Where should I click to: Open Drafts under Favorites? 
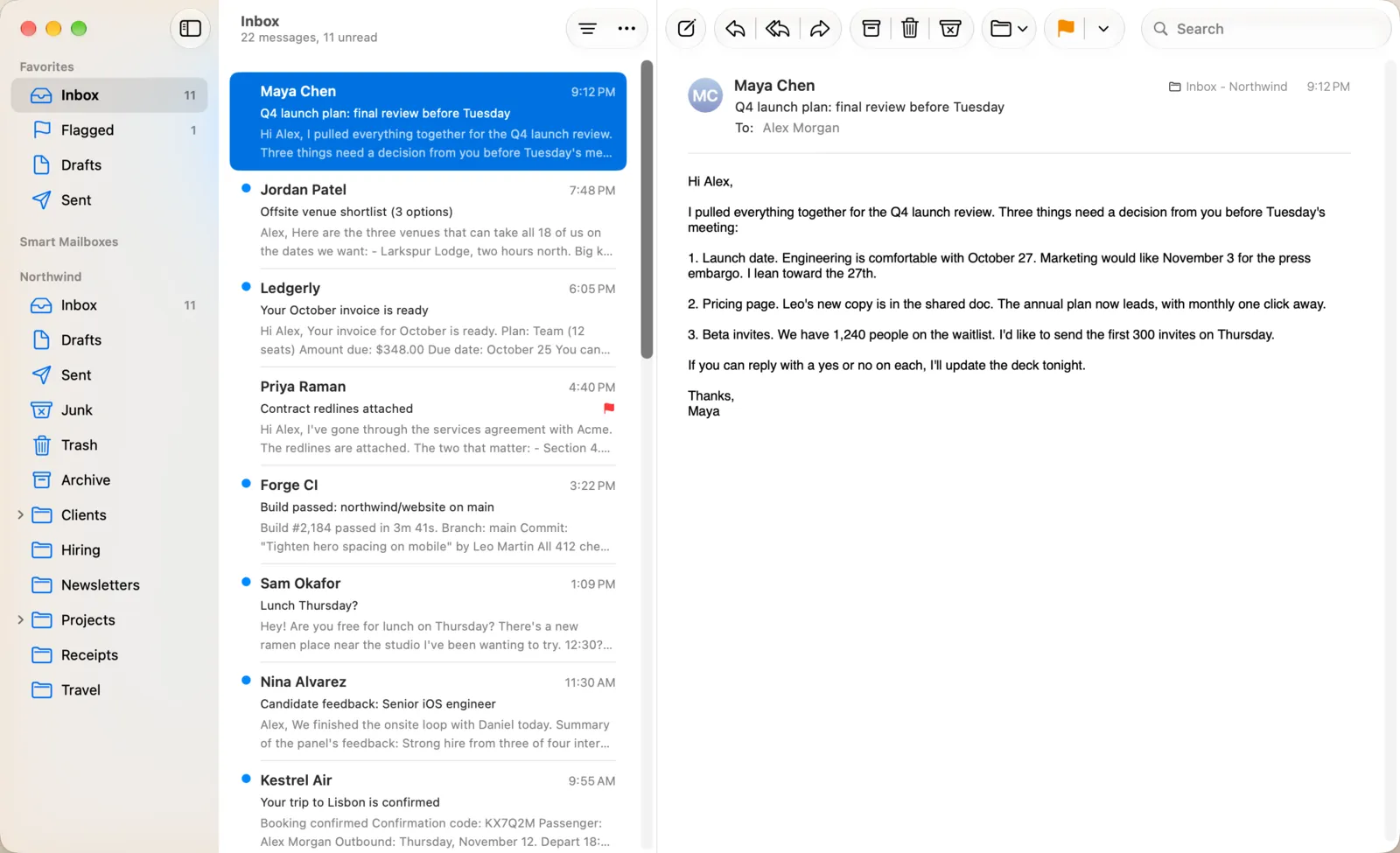click(109, 165)
